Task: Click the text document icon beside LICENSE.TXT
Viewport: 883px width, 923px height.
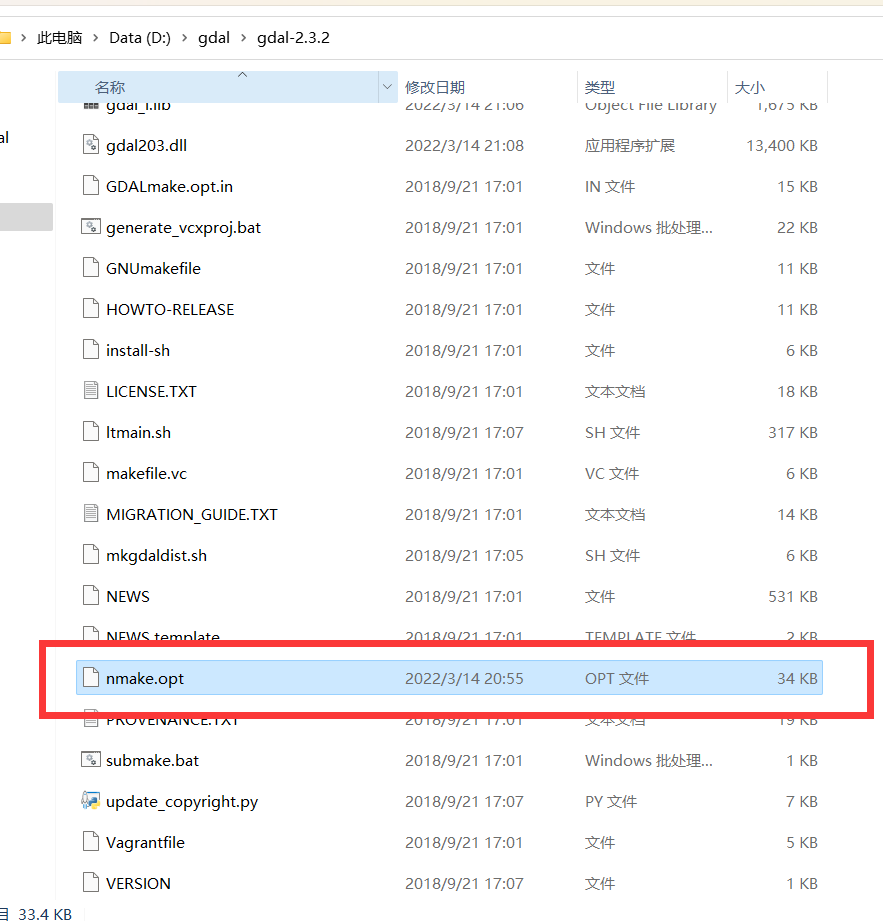Action: coord(90,390)
